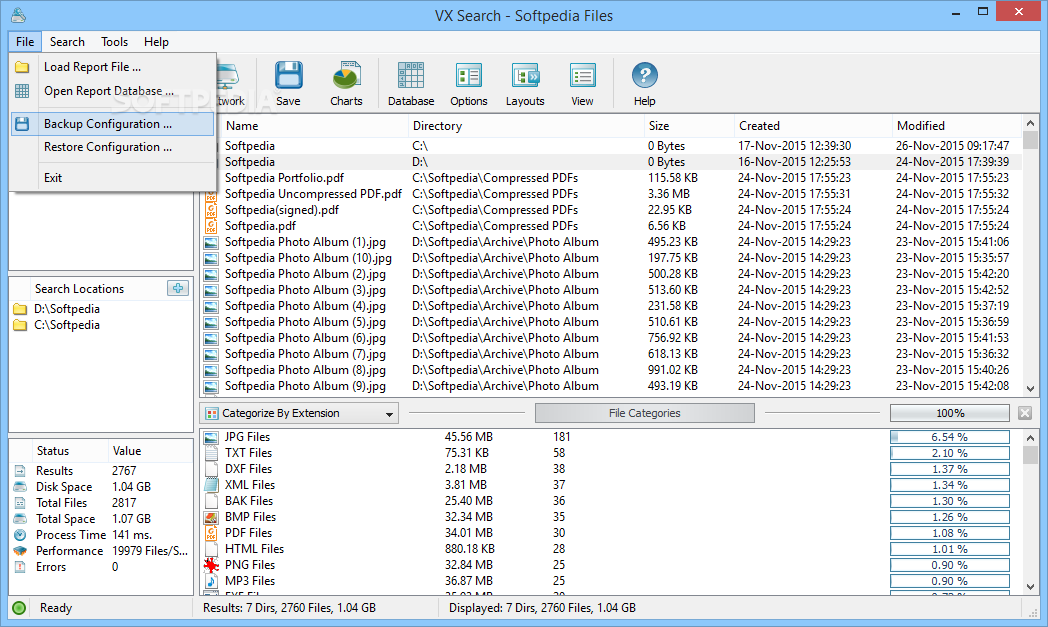Select the HTML Files category row

[611, 549]
